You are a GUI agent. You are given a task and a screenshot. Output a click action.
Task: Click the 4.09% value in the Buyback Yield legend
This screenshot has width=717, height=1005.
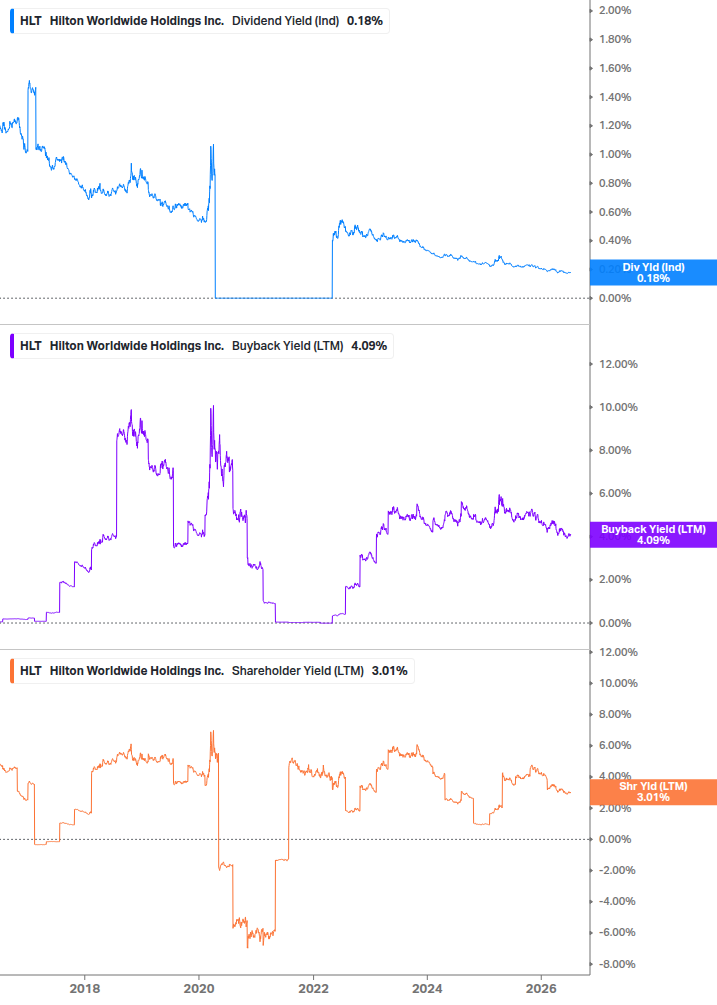click(x=369, y=346)
